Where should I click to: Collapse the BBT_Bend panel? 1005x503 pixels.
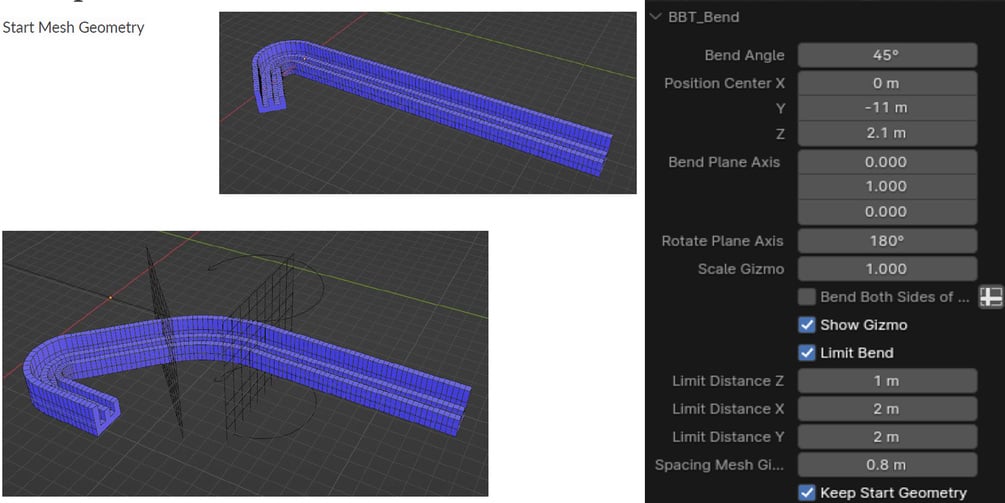coord(655,17)
